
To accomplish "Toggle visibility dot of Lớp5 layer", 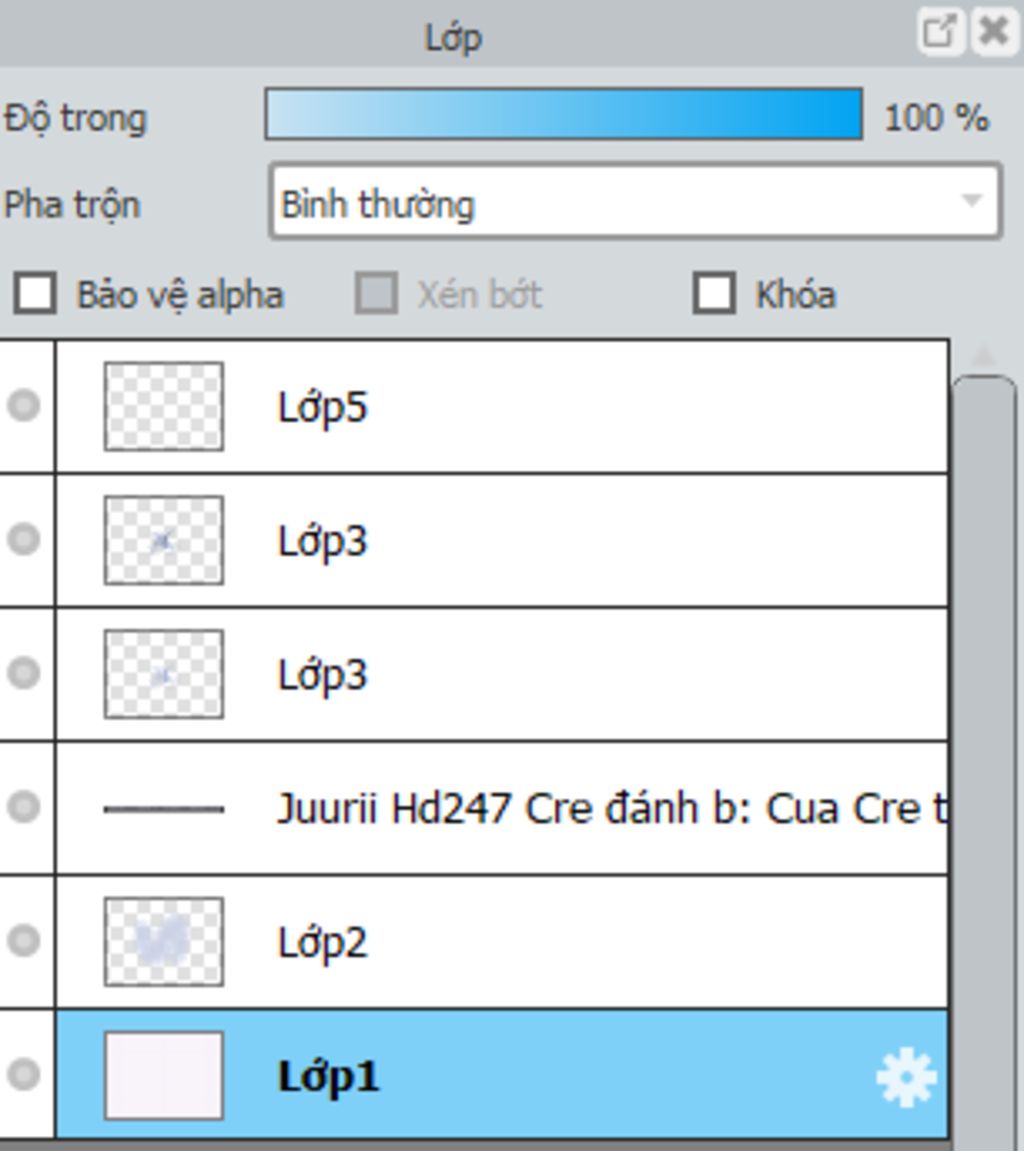I will click(x=23, y=406).
